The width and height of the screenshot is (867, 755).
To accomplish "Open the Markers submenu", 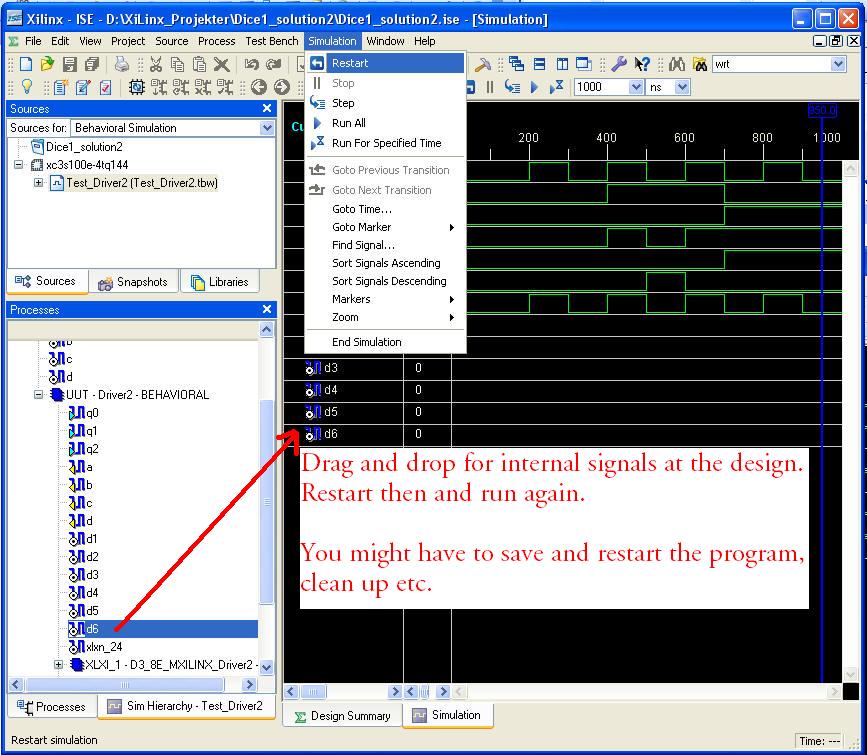I will coord(385,299).
